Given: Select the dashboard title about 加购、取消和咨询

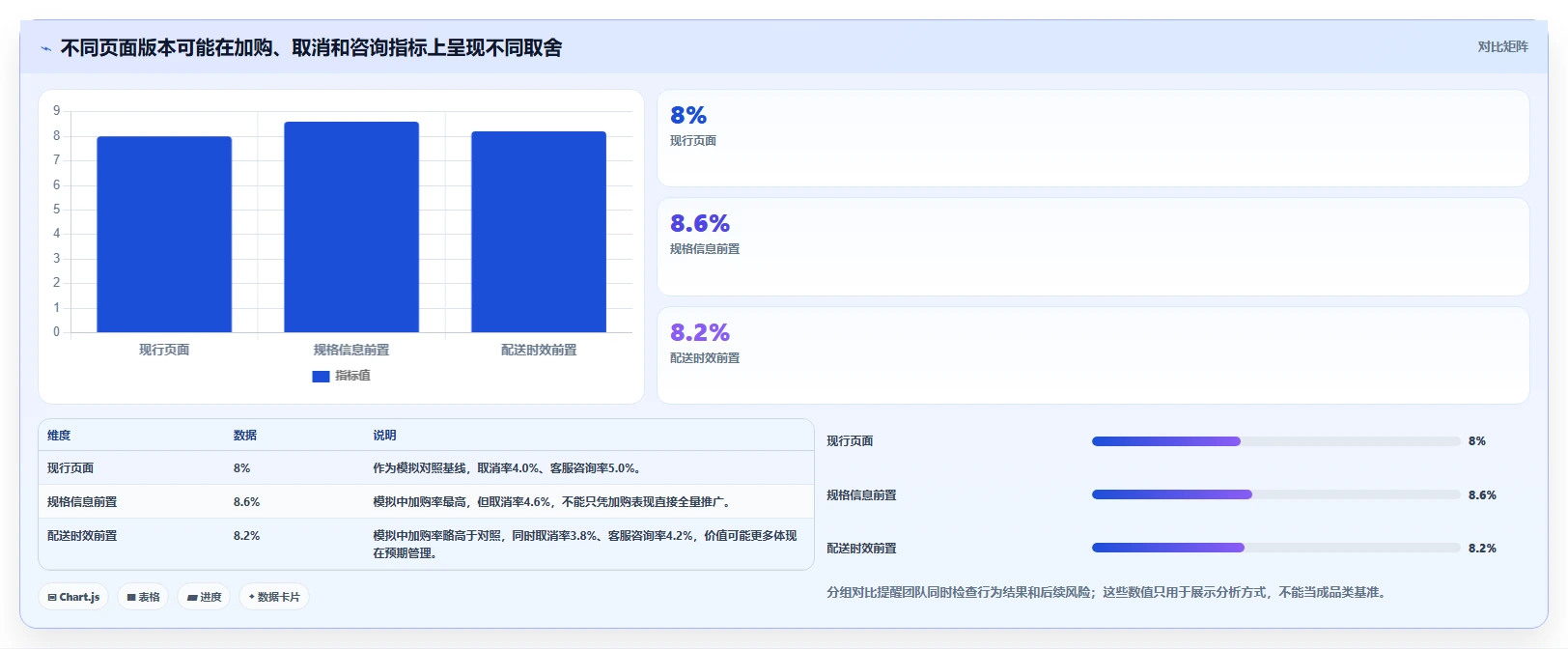Looking at the screenshot, I should click(311, 47).
